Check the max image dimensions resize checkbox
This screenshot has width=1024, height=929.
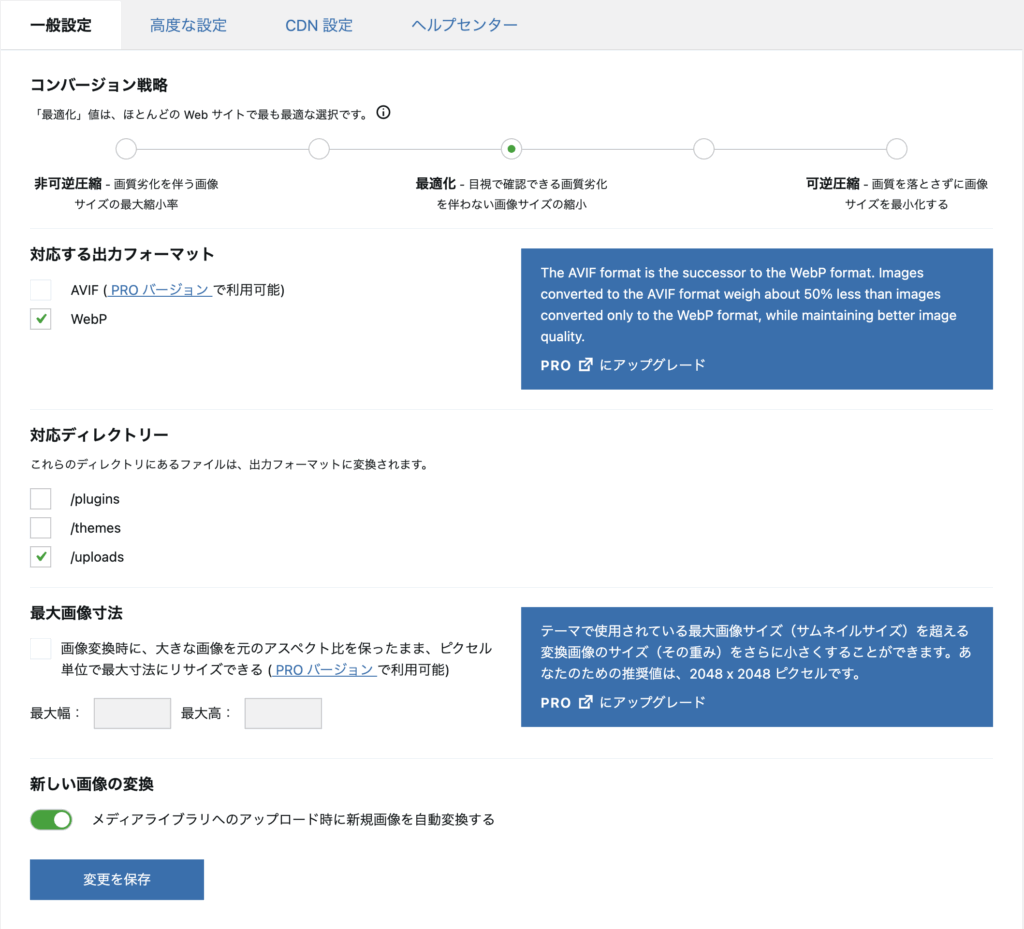[x=40, y=648]
